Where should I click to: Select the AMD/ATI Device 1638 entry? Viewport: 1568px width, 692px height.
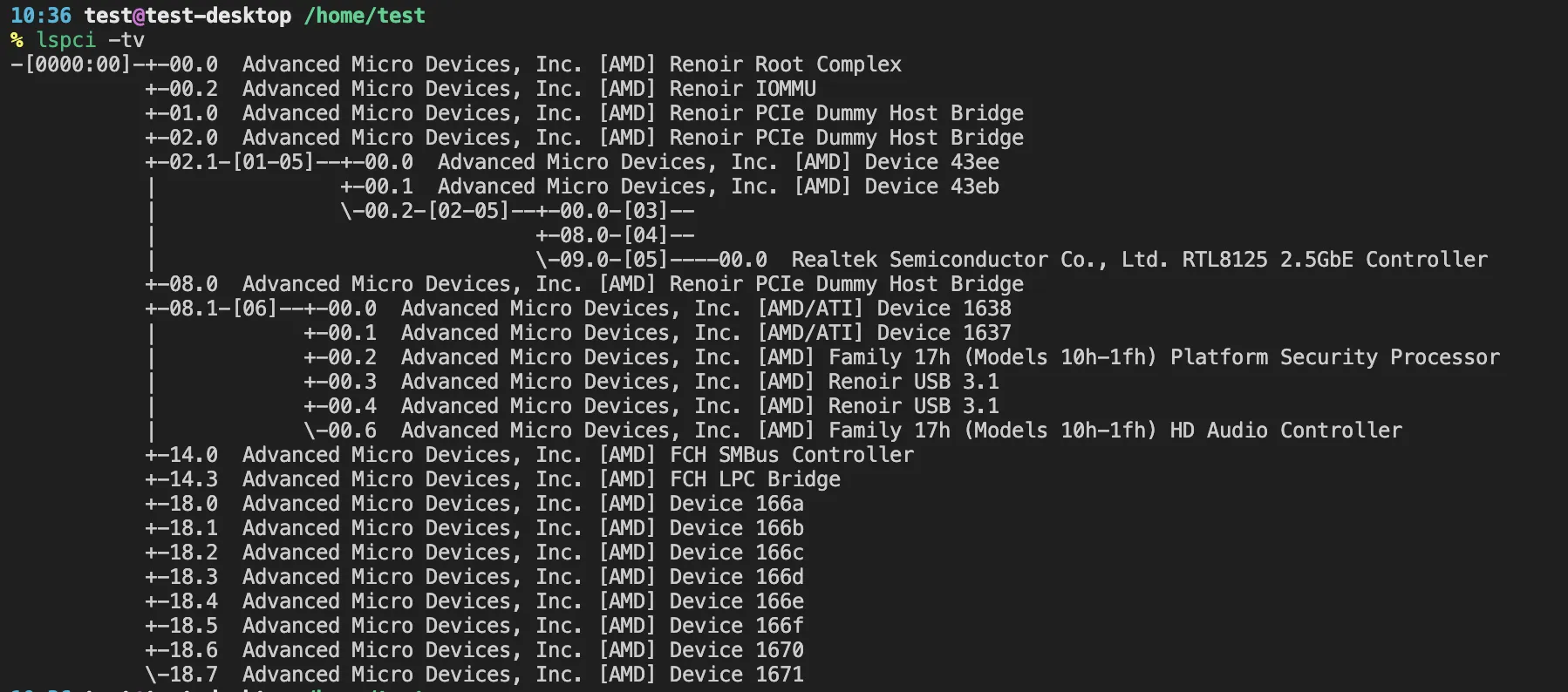click(x=944, y=309)
